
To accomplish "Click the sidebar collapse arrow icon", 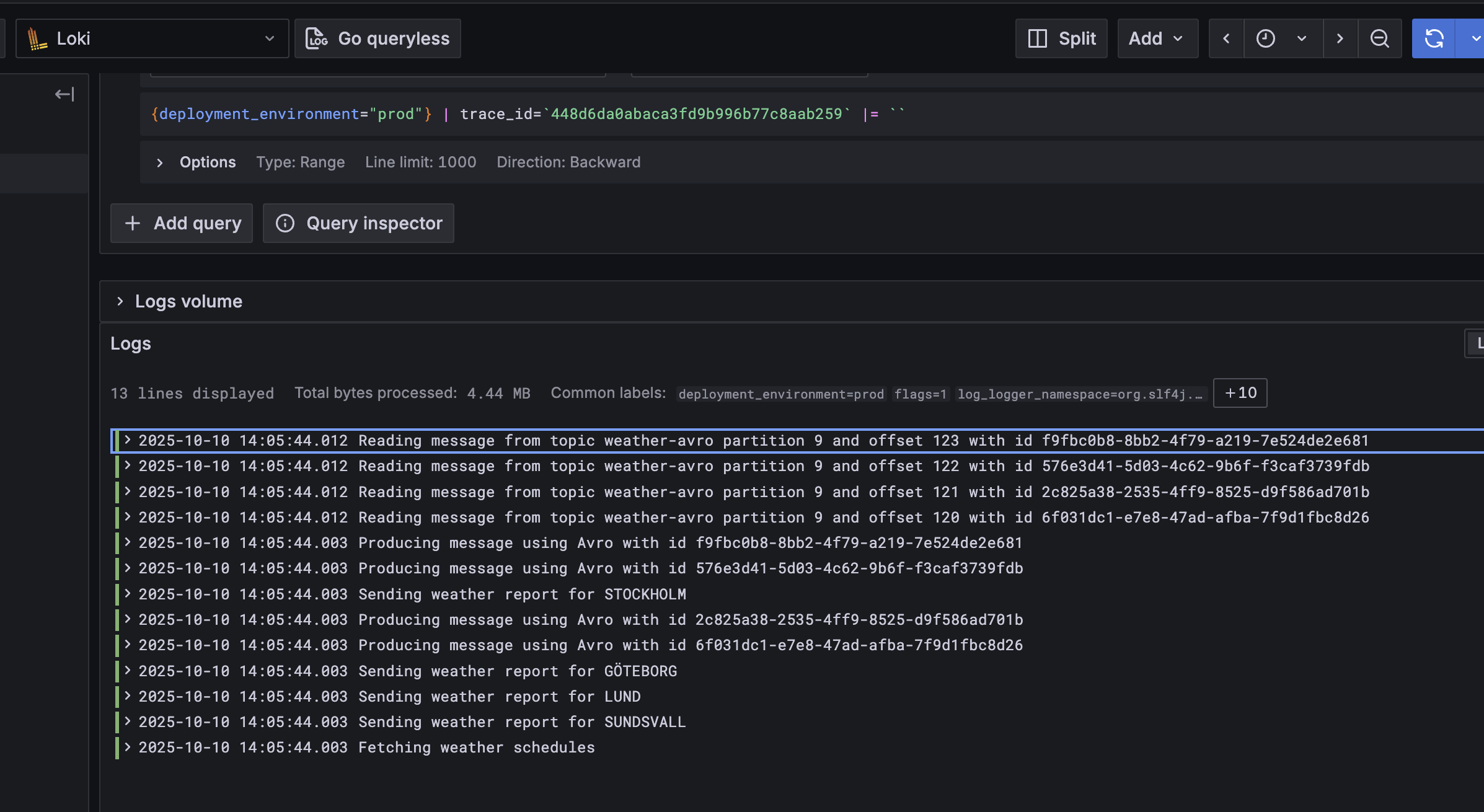I will 64,94.
